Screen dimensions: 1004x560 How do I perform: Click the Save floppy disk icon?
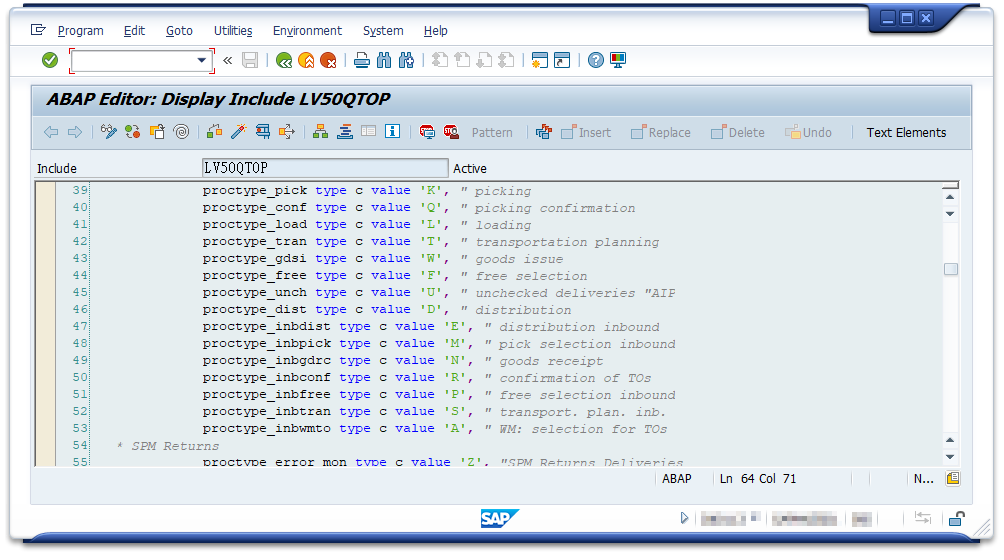tap(250, 60)
